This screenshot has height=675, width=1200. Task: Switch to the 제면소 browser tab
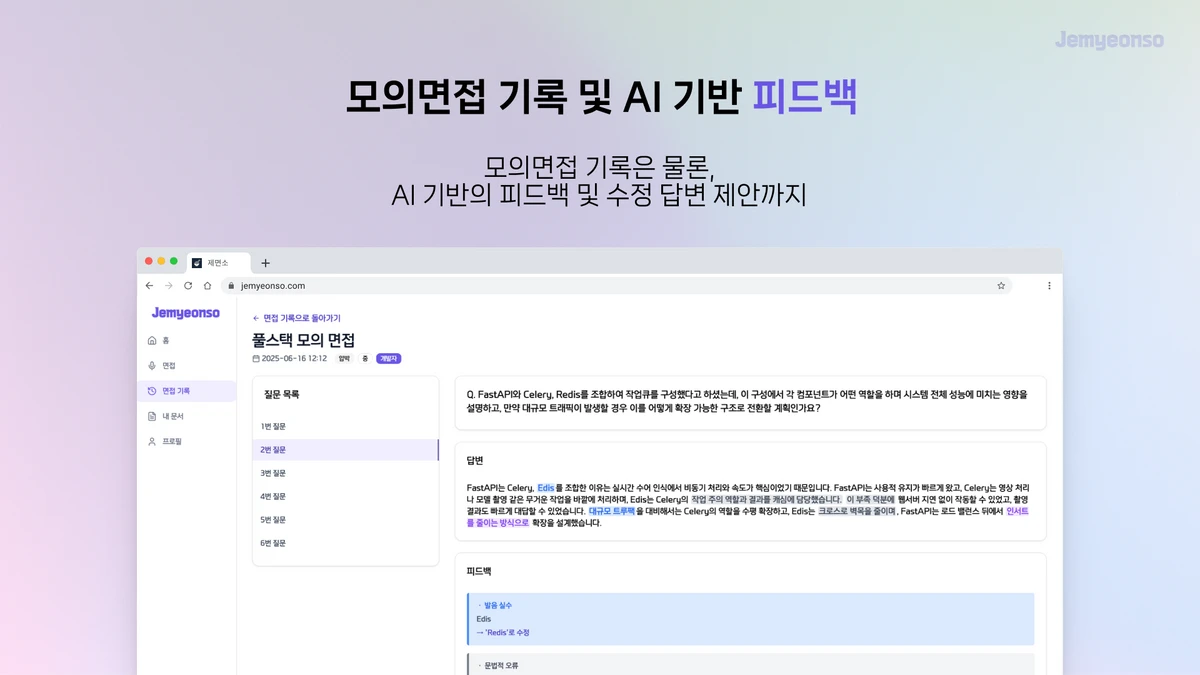(219, 263)
